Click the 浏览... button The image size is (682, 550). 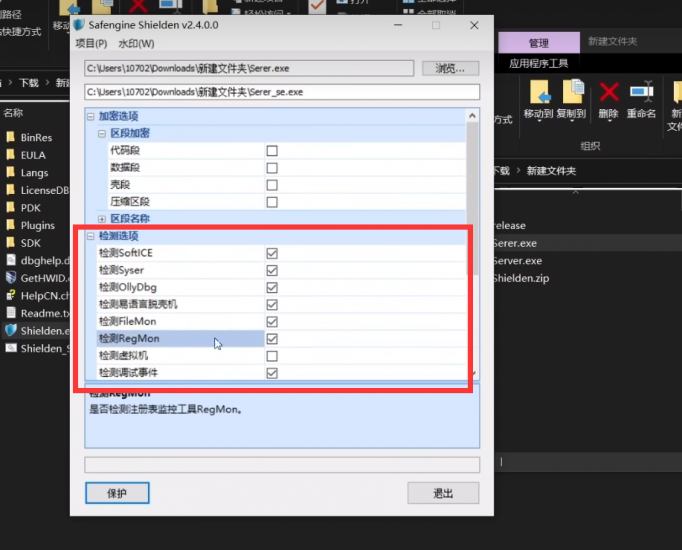450,68
